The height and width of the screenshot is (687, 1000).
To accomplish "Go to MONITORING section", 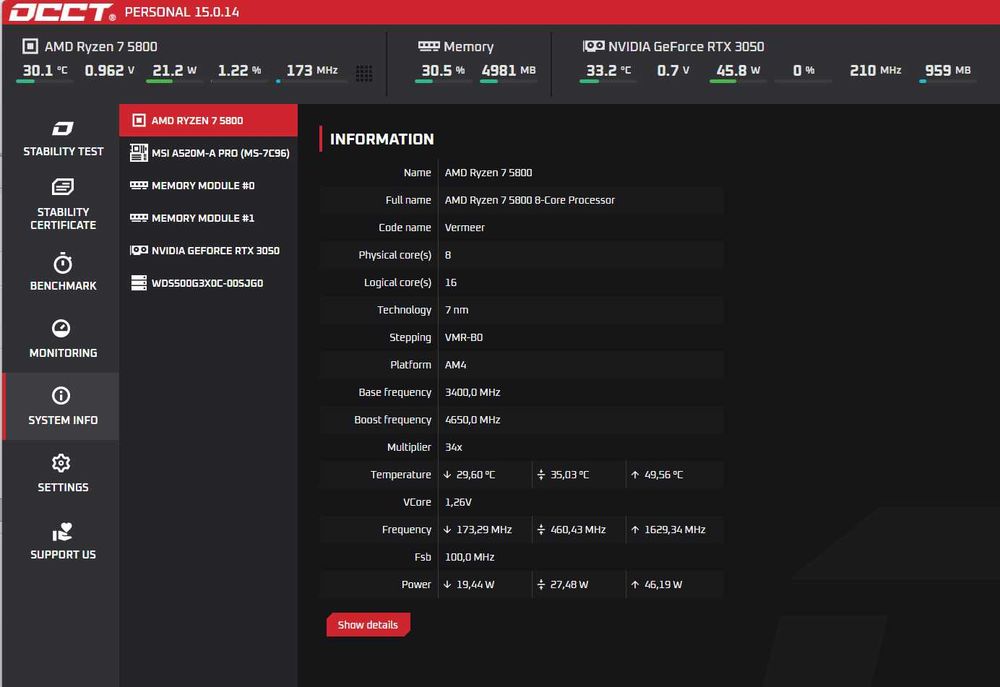I will [x=61, y=338].
